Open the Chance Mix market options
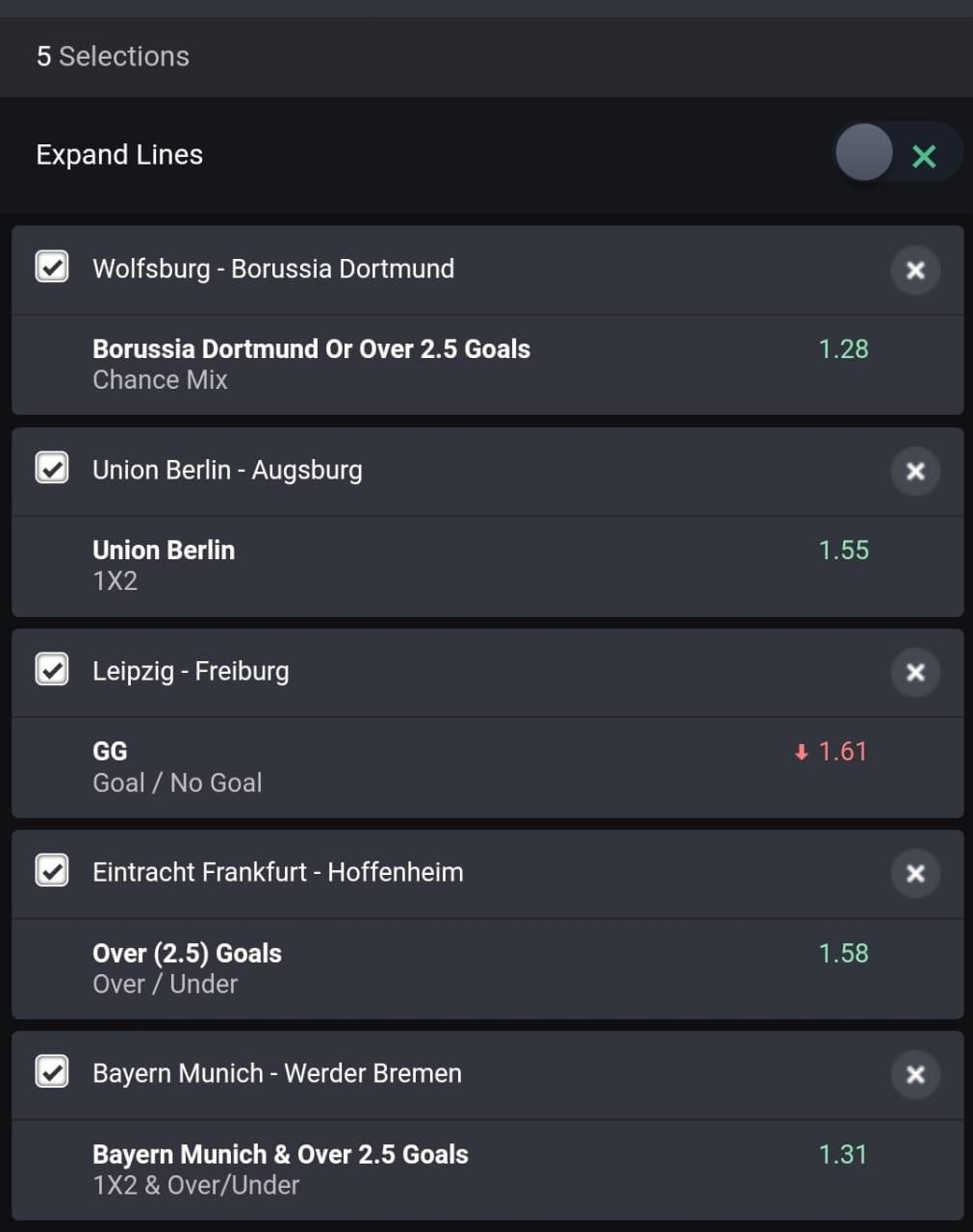The width and height of the screenshot is (973, 1232). click(x=160, y=380)
